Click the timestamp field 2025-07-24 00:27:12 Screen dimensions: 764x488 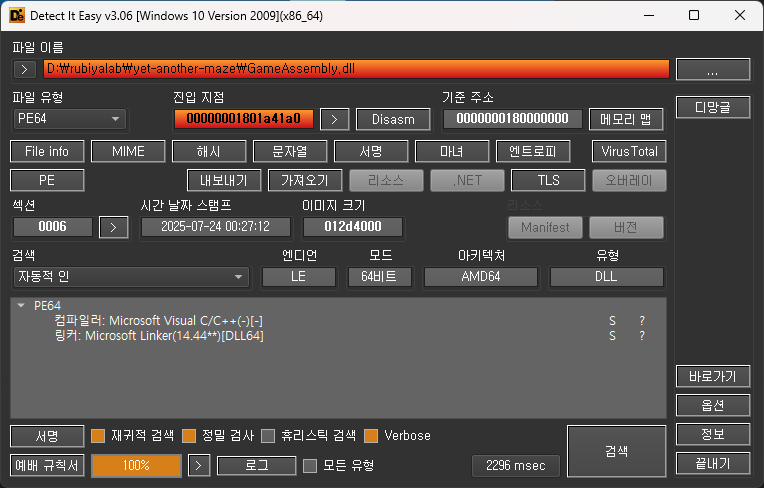point(216,227)
